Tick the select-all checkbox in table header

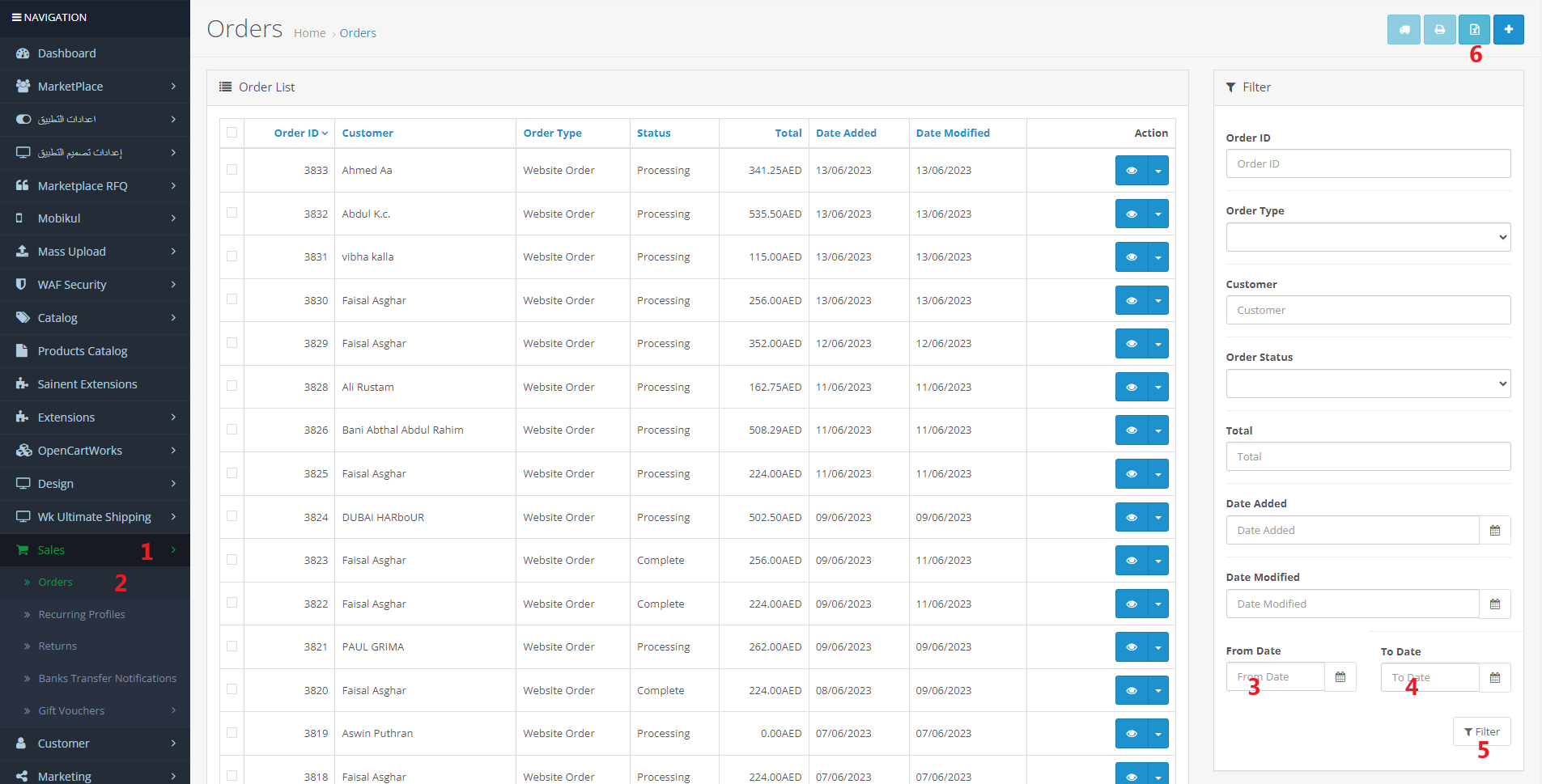click(232, 133)
